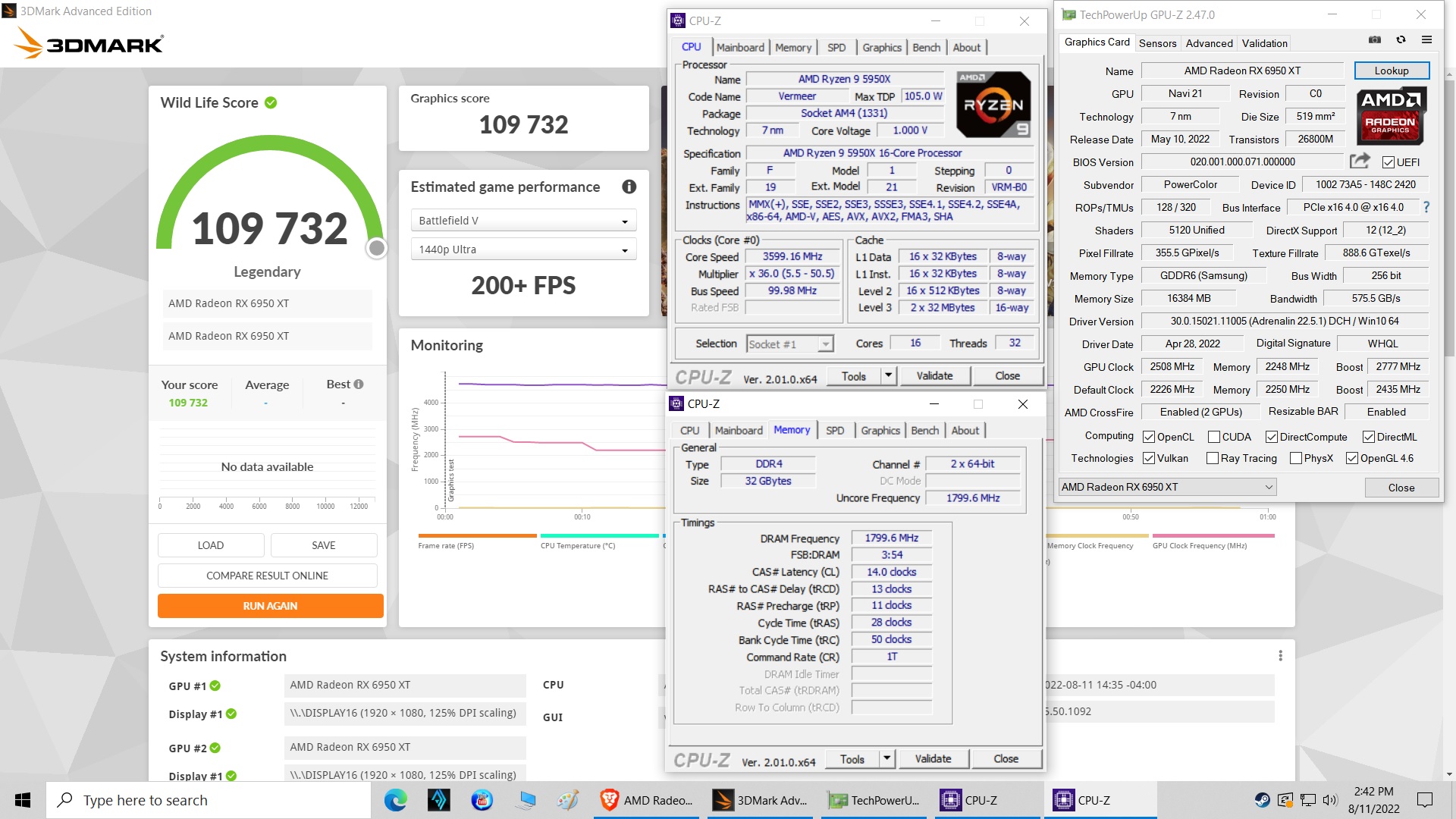This screenshot has width=1456, height=819.
Task: Click the GPU #1 green check icon
Action: pos(215,686)
